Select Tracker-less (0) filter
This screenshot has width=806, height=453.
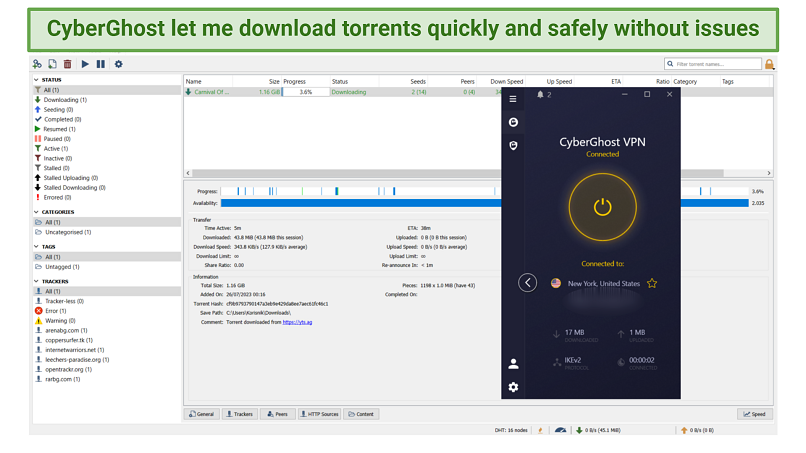(x=59, y=301)
